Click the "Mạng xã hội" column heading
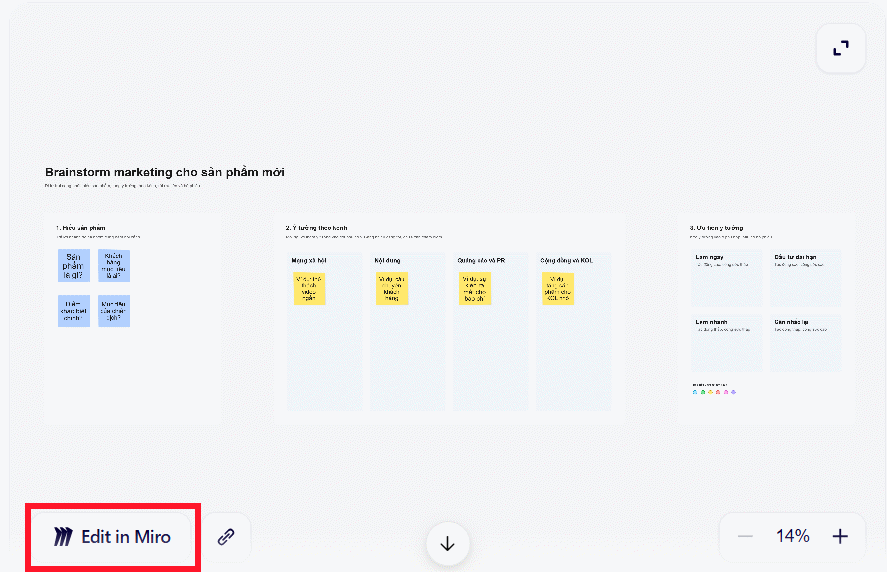The height and width of the screenshot is (572, 887). [309, 260]
